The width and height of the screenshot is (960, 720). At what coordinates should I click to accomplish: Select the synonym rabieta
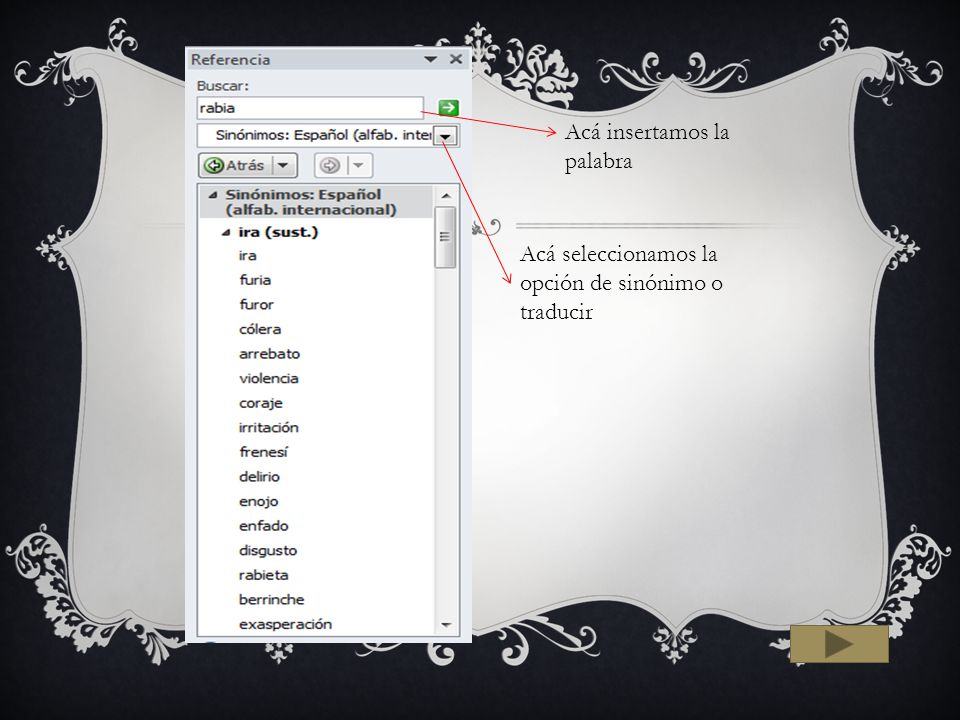[x=263, y=575]
